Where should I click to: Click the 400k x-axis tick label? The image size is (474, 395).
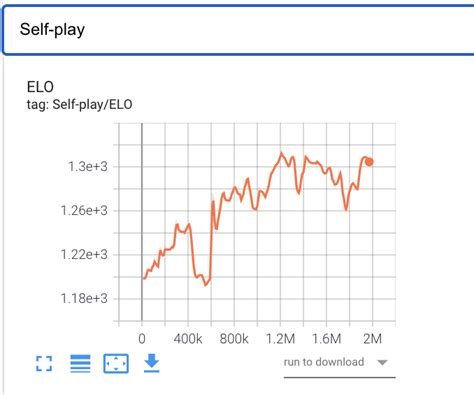coord(188,339)
